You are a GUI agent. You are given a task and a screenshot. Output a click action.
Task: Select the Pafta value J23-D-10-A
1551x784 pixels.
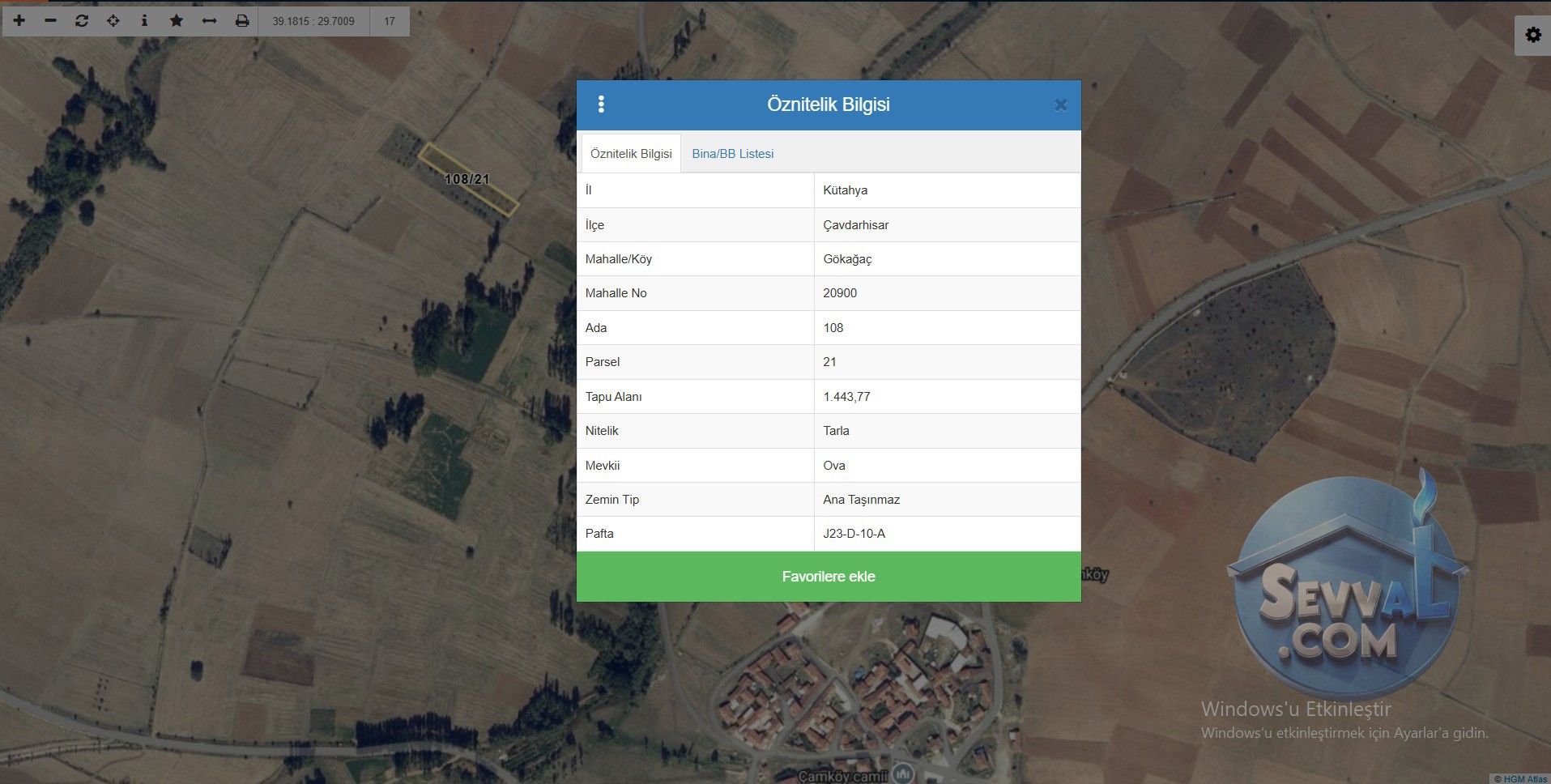click(947, 534)
